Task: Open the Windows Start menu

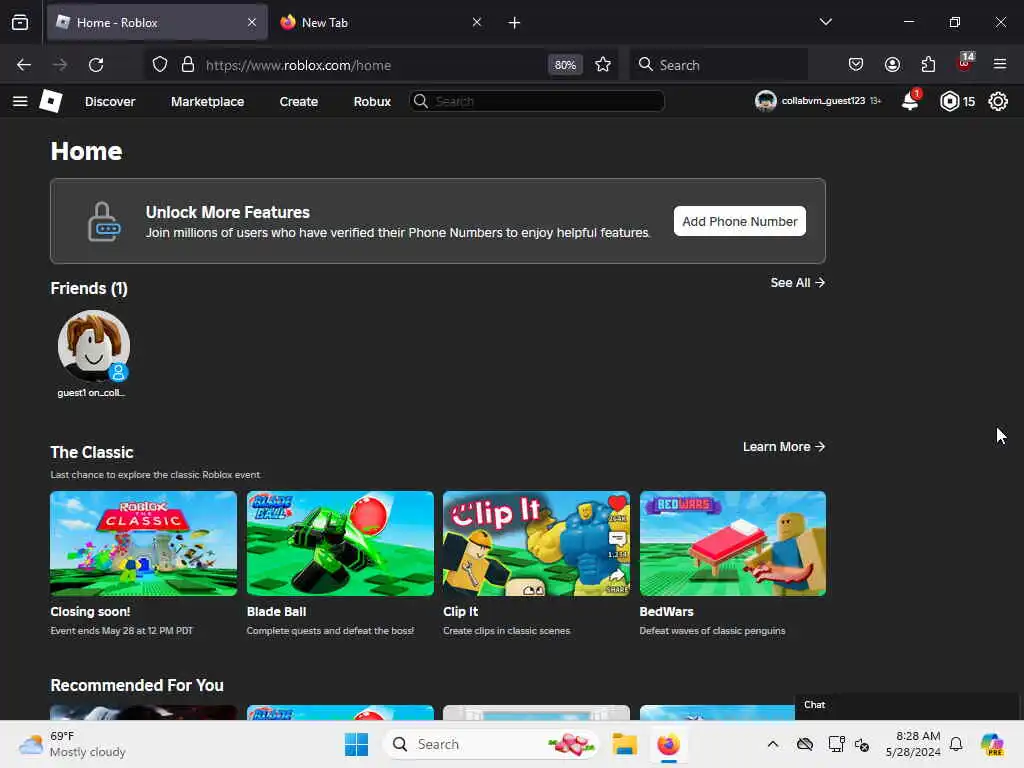Action: (x=356, y=744)
